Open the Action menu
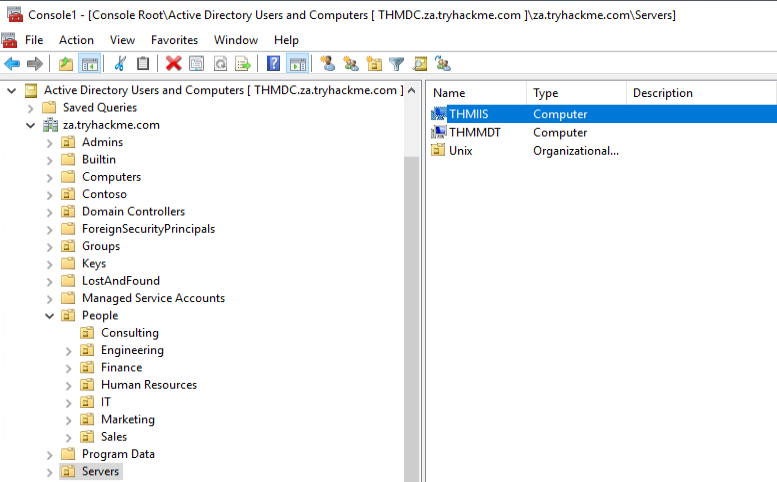This screenshot has height=482, width=777. coord(76,40)
